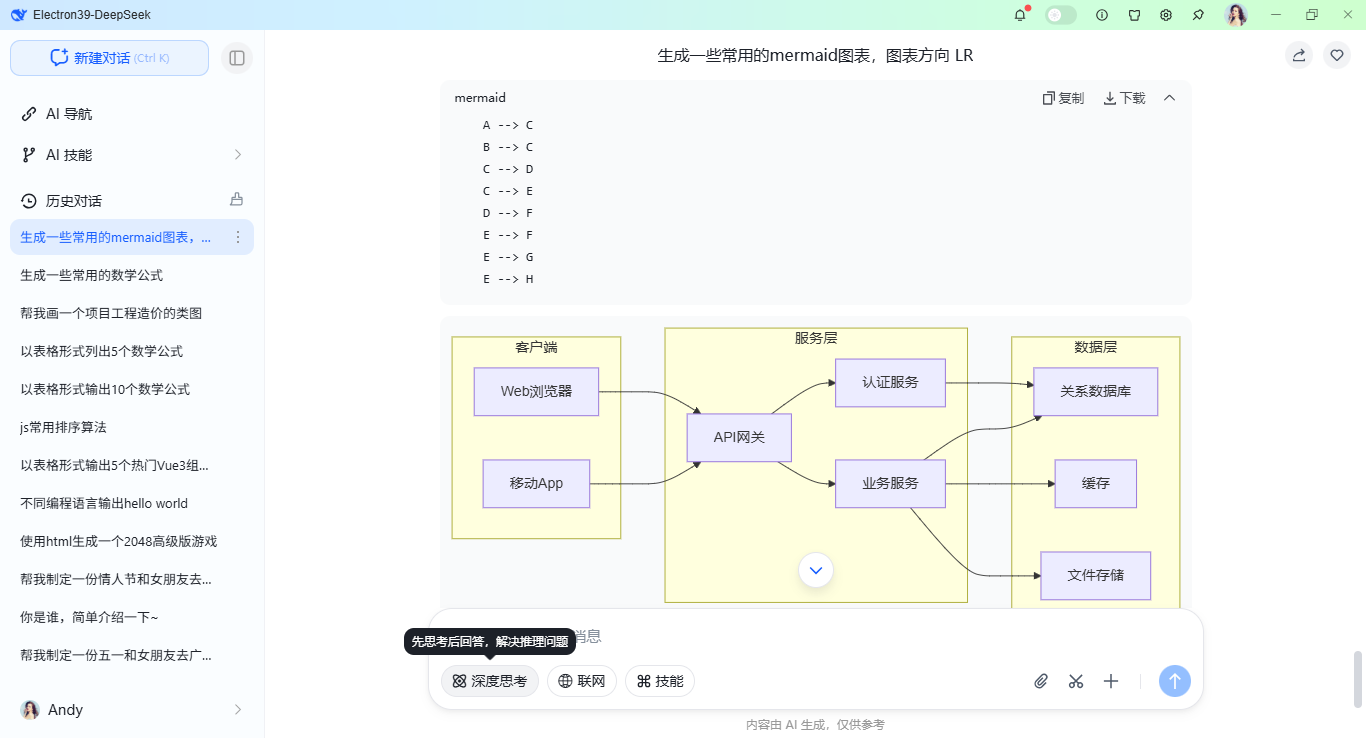Expand the Andy account section

237,710
